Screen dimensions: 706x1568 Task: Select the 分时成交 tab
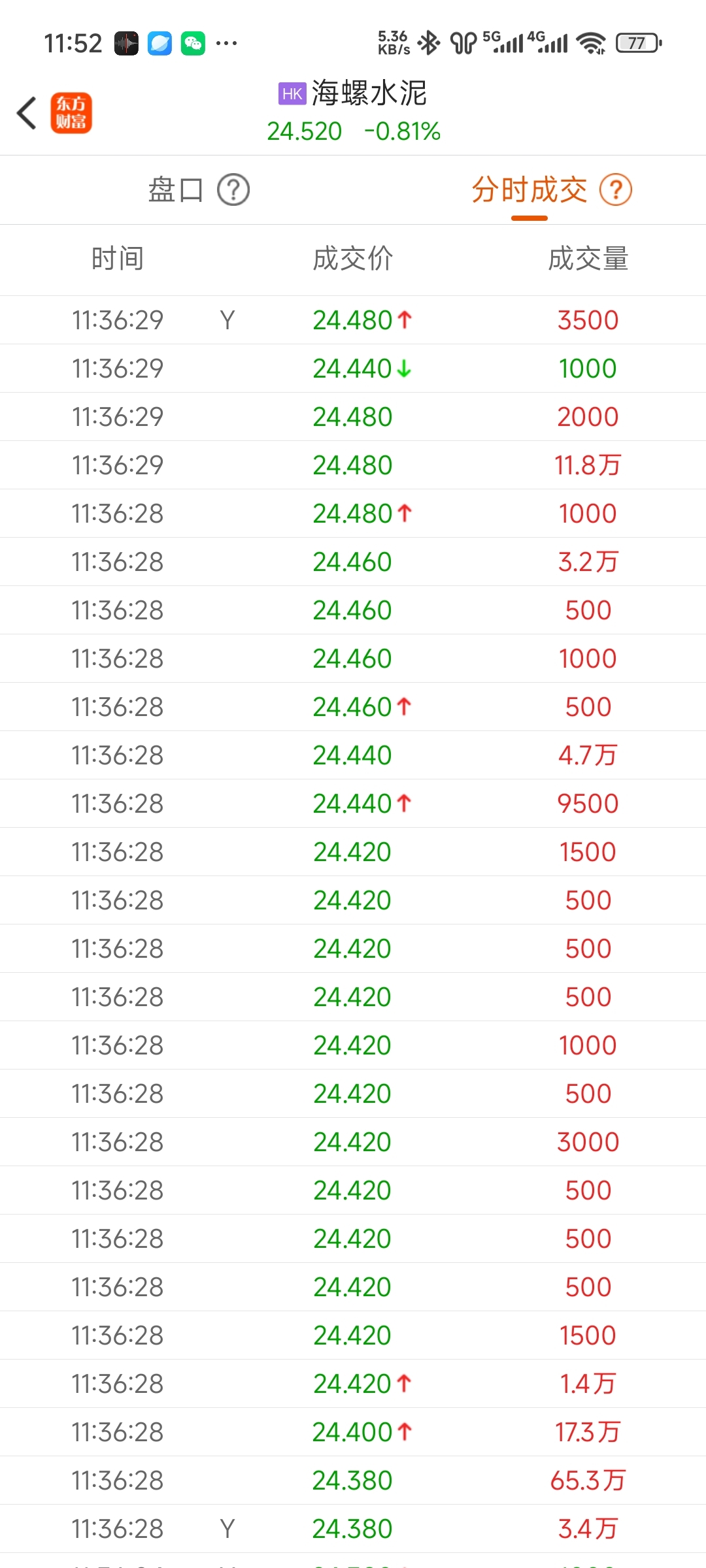[x=529, y=190]
